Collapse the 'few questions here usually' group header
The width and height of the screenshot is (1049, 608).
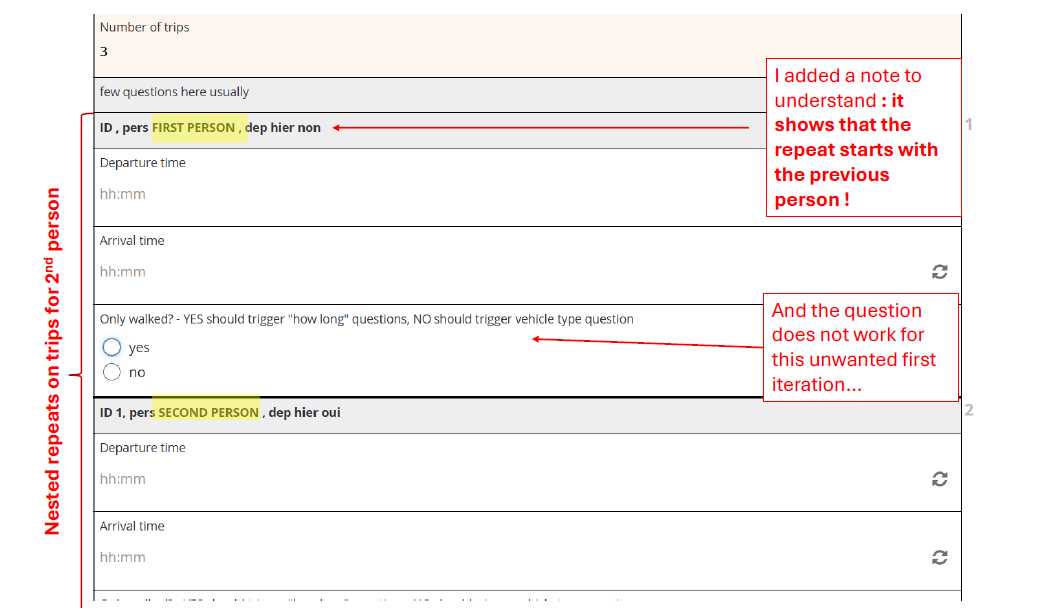coord(175,92)
